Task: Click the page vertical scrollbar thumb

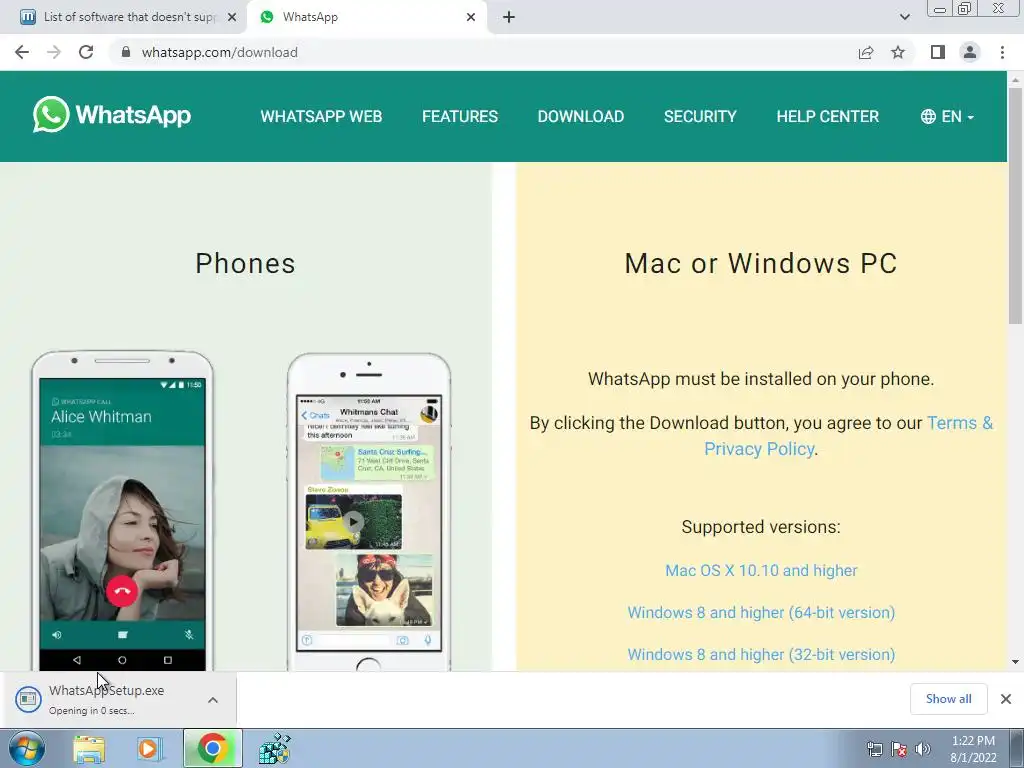Action: pos(1015,206)
